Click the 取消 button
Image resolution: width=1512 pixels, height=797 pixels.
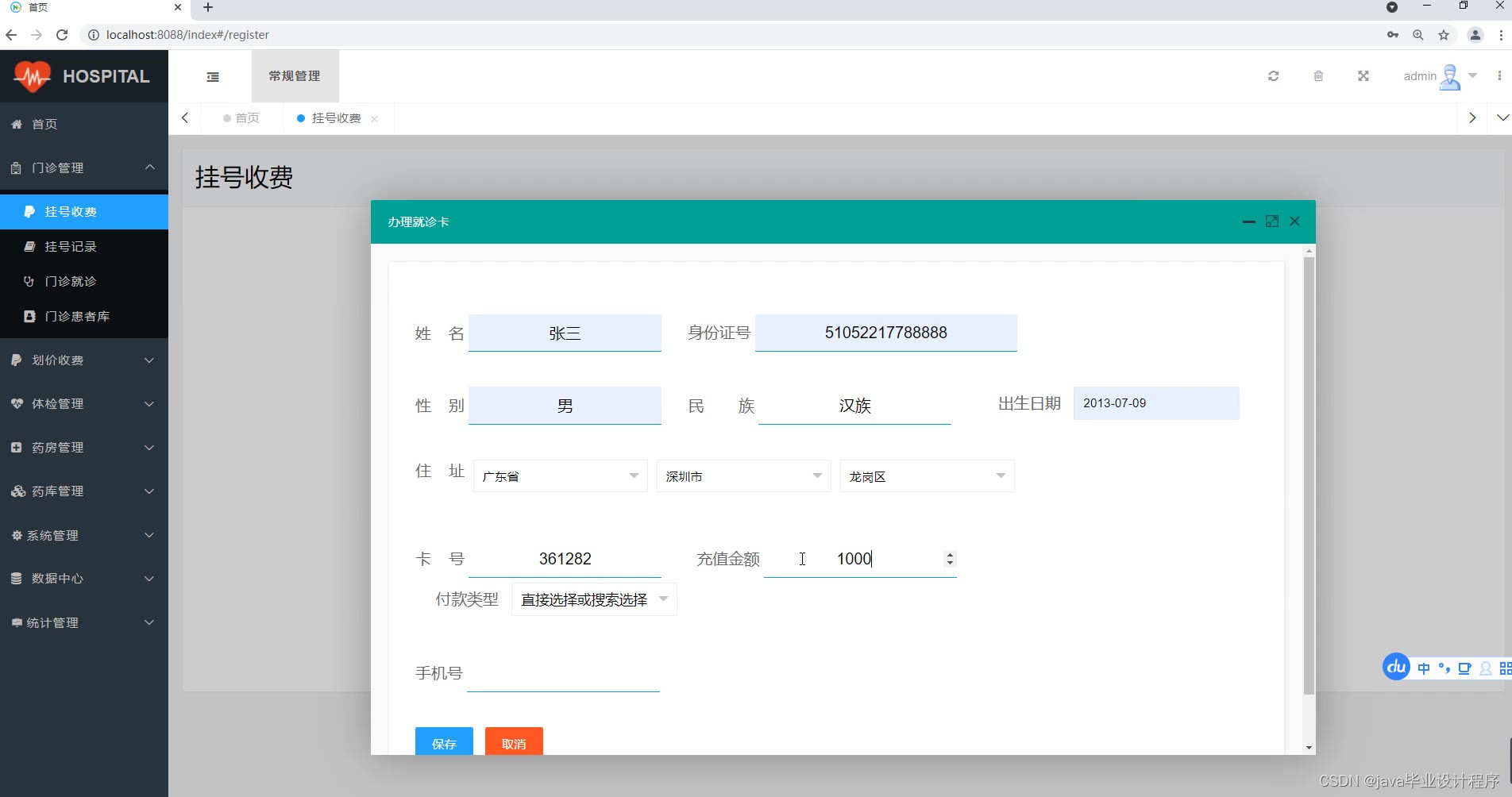click(x=514, y=743)
